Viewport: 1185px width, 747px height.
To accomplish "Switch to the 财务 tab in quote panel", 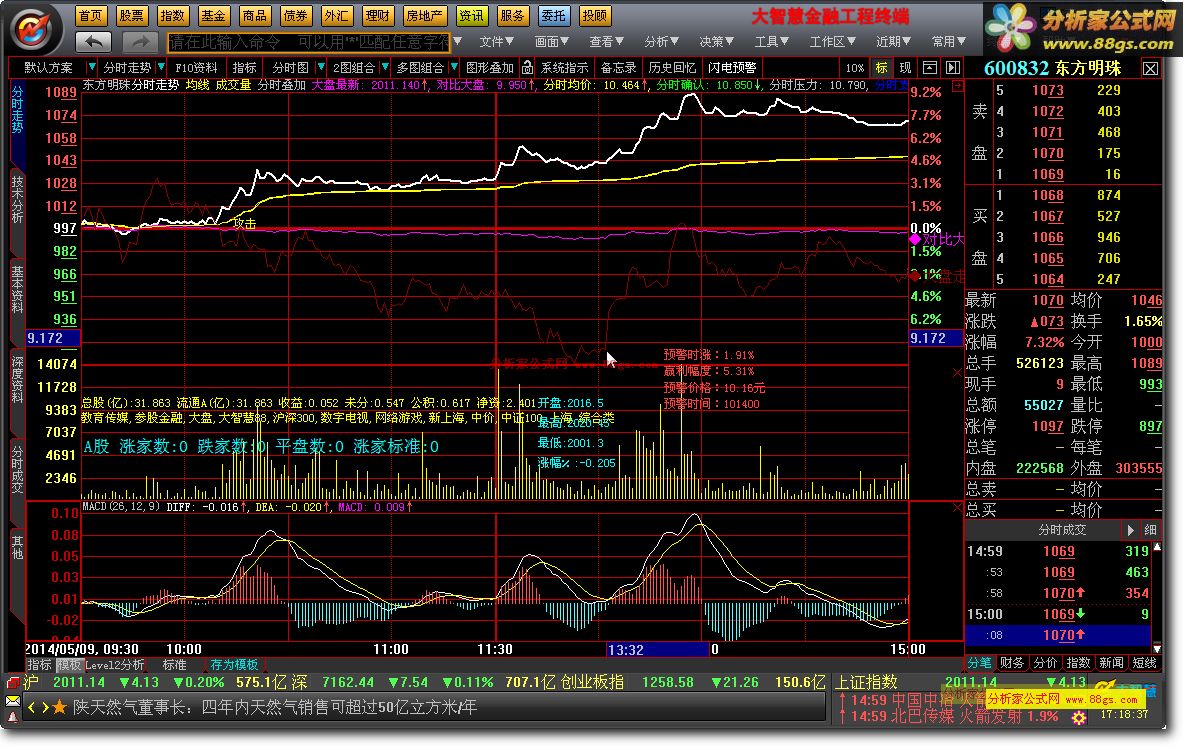I will click(1012, 663).
